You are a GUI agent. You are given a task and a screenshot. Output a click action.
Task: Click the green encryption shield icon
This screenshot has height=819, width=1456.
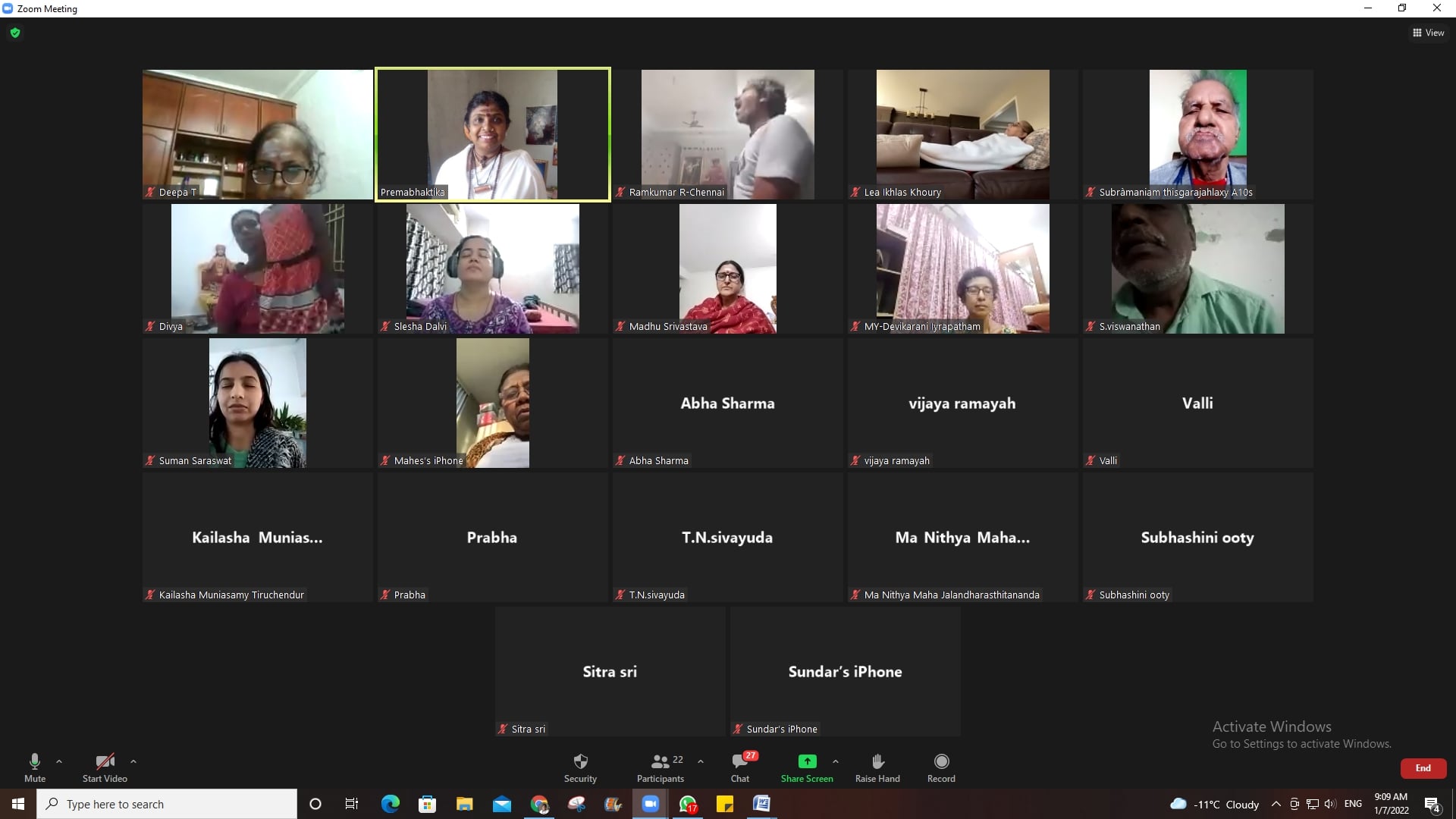15,33
